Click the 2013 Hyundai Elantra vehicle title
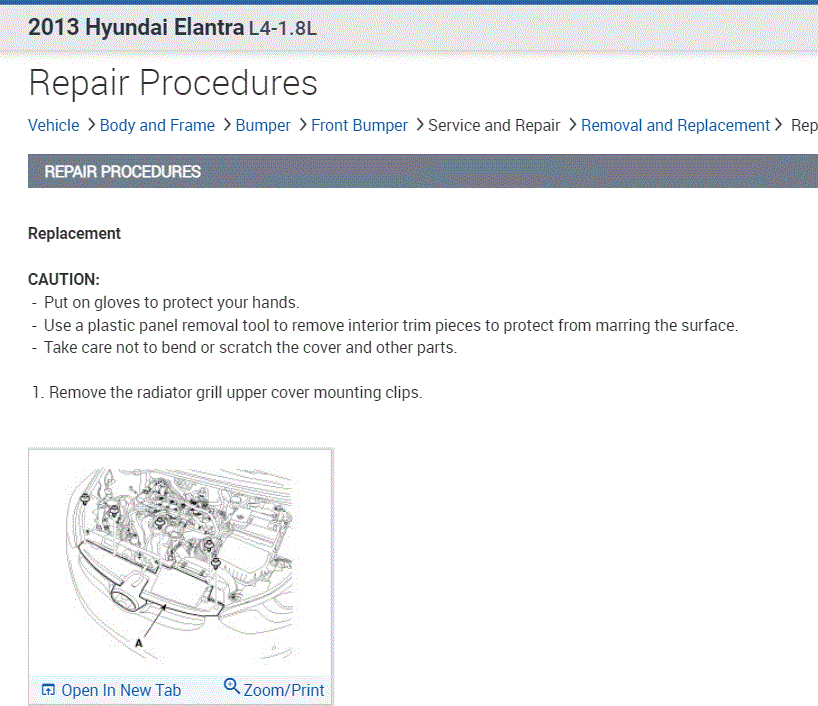818x706 pixels. [x=136, y=27]
